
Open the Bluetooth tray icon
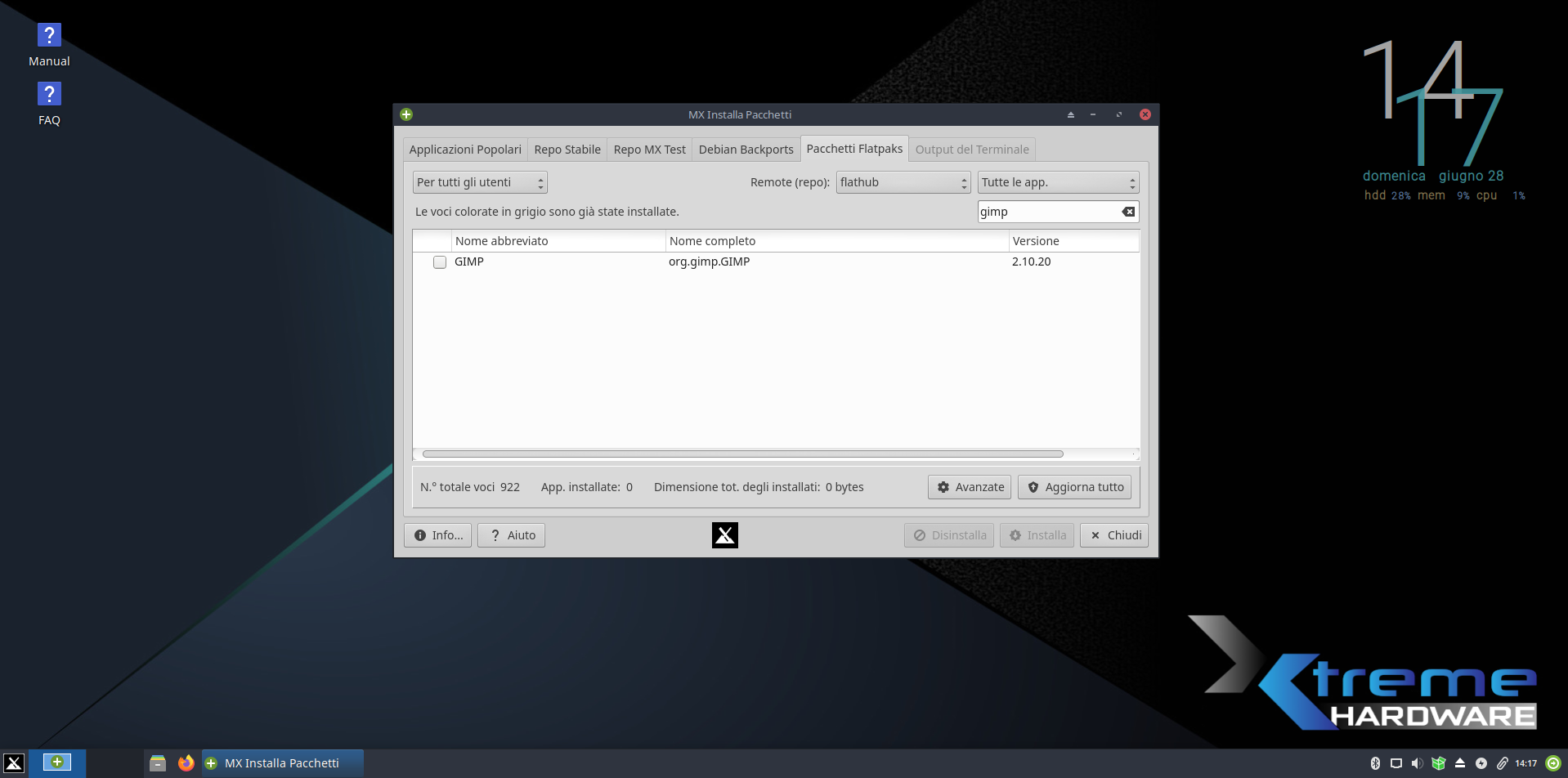coord(1375,763)
